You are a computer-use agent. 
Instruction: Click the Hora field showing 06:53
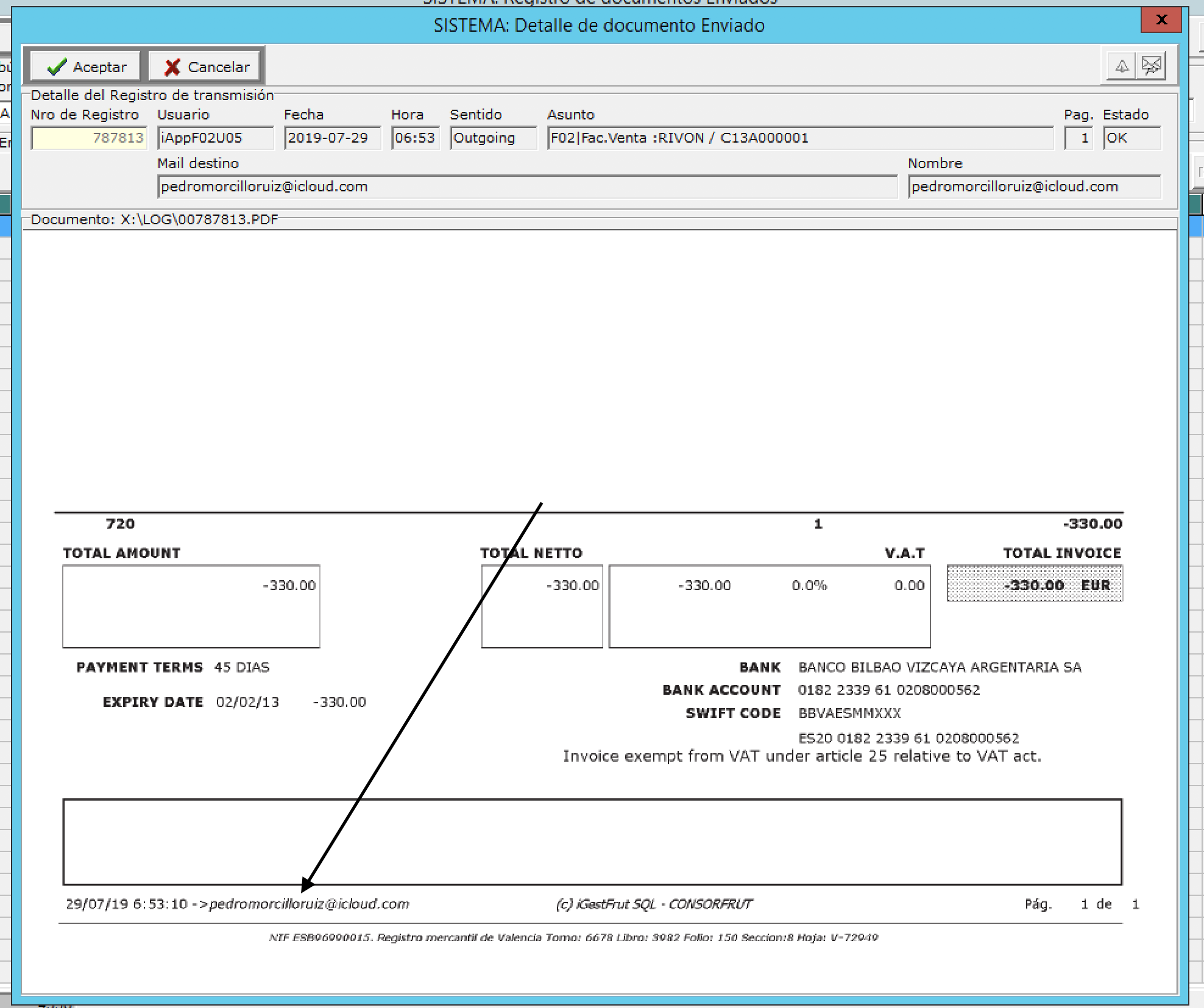click(x=415, y=138)
